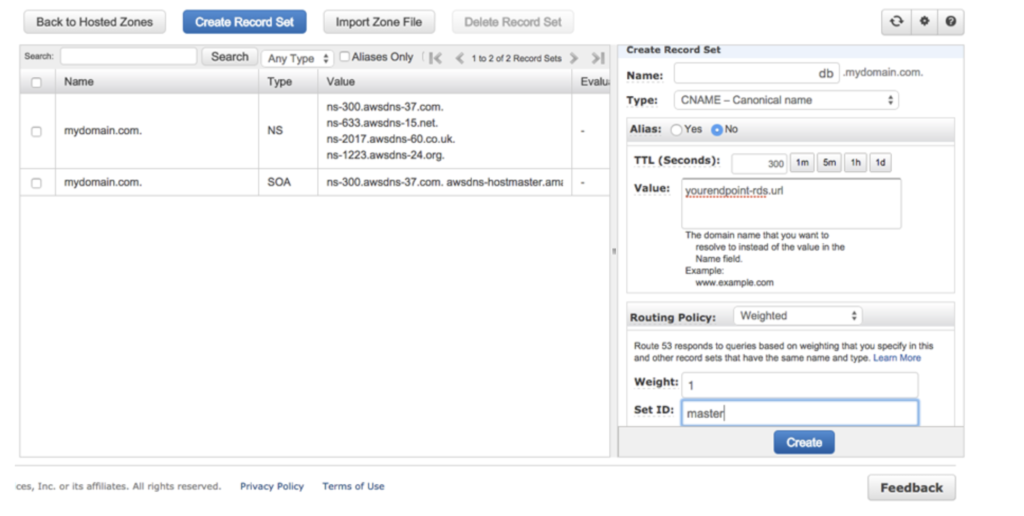Open the settings gear icon
This screenshot has width=1024, height=516.
coord(923,21)
